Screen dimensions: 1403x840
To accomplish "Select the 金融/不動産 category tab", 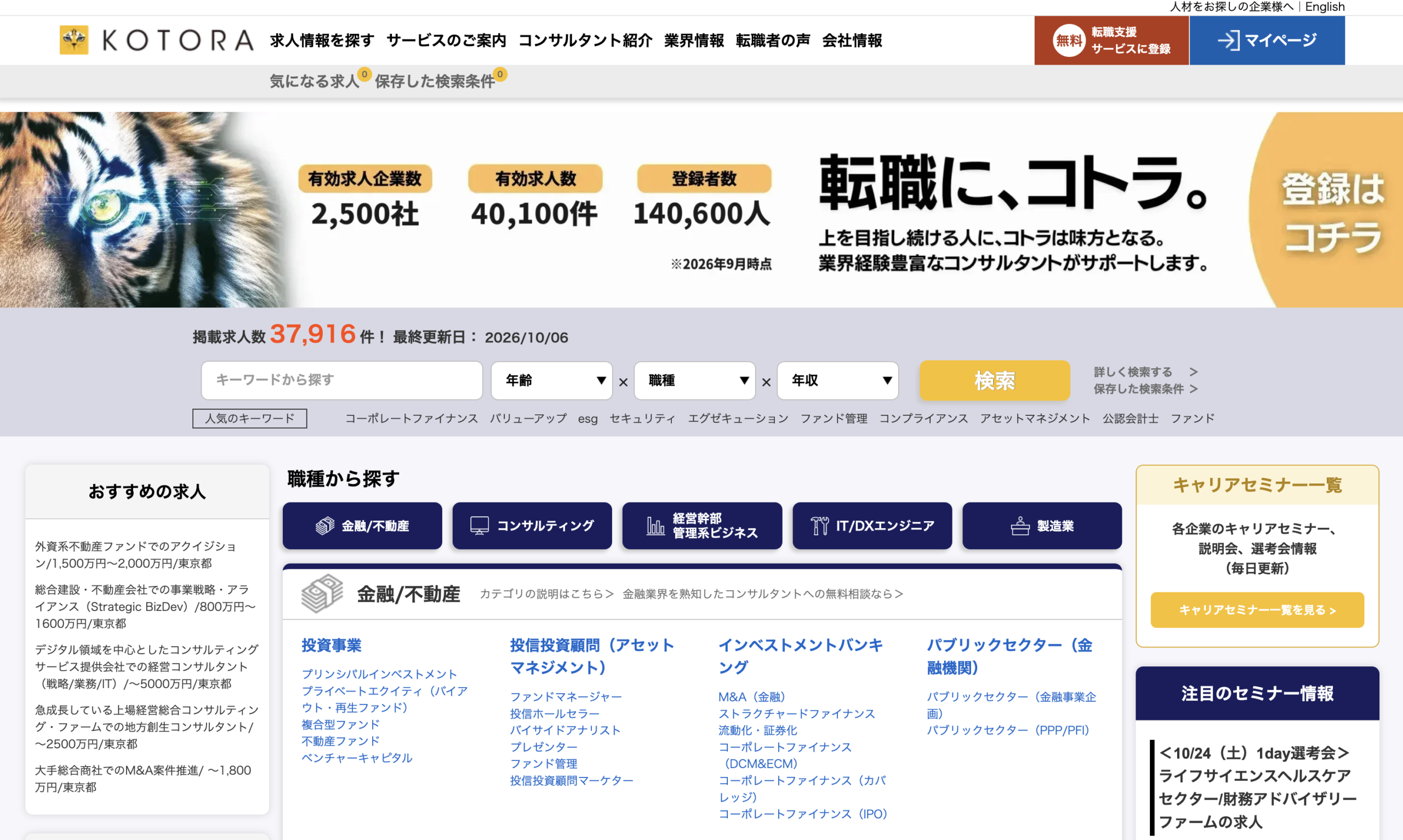I will (x=362, y=526).
